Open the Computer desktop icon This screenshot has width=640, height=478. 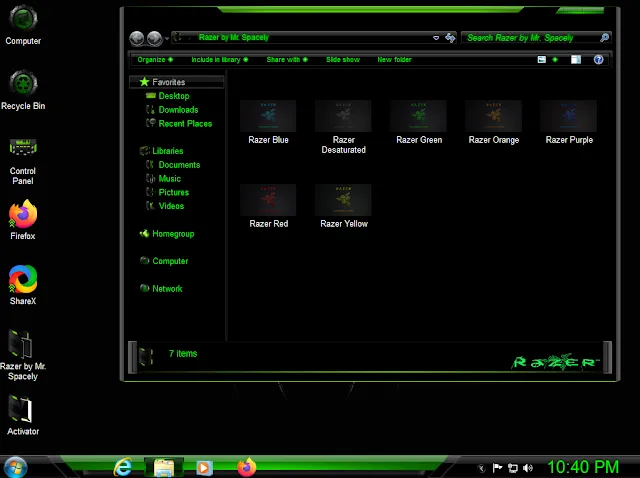tap(23, 25)
